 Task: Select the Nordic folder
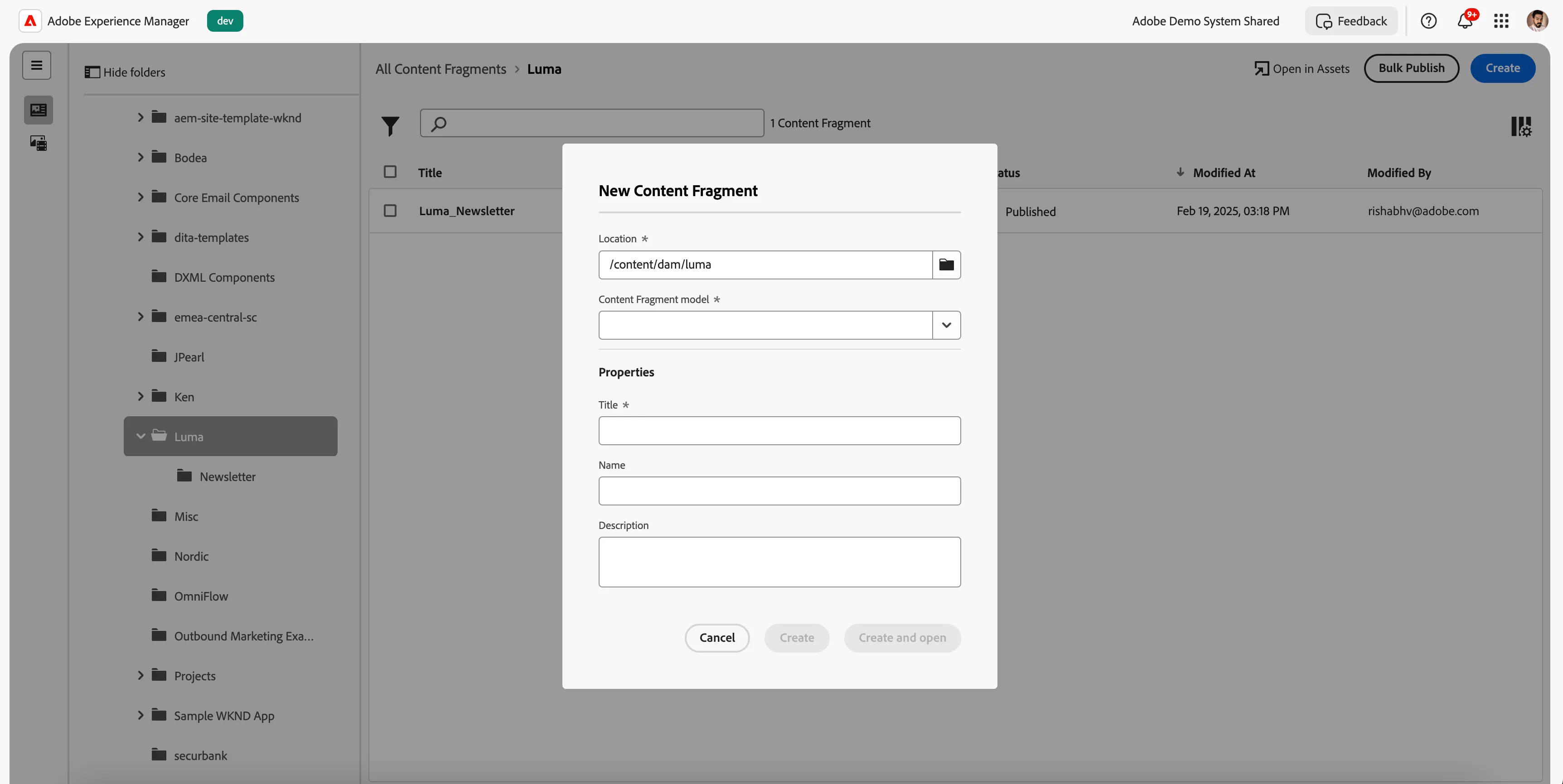pyautogui.click(x=191, y=556)
